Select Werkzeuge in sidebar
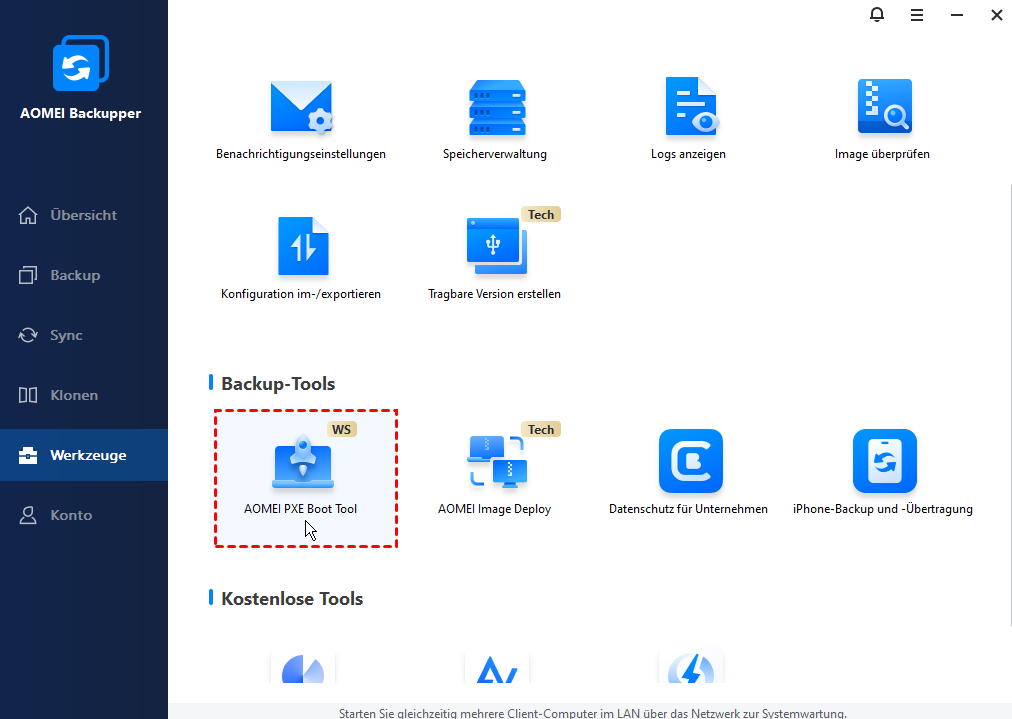 (x=84, y=455)
